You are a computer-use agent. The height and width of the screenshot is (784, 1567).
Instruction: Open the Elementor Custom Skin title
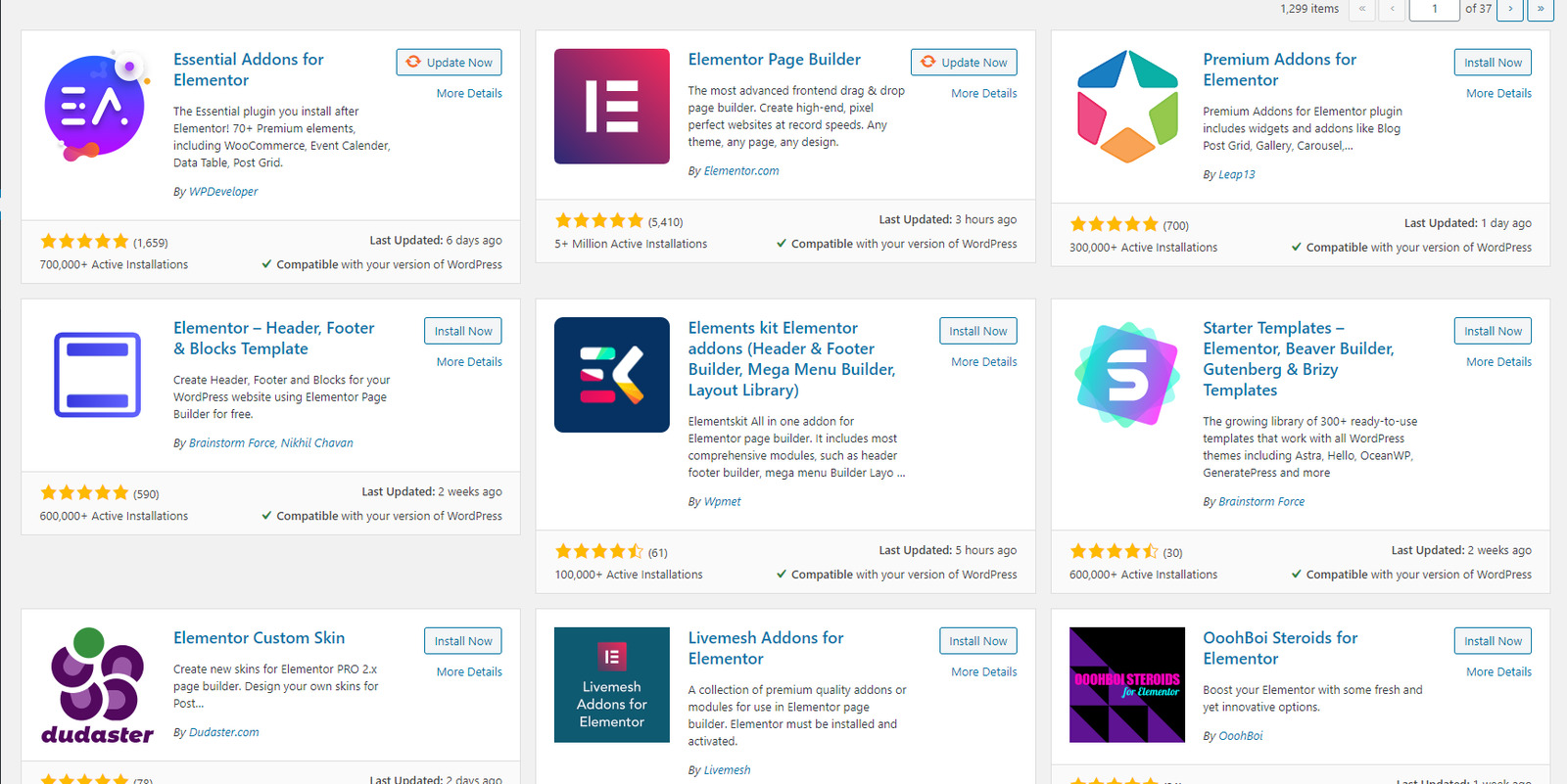click(259, 638)
